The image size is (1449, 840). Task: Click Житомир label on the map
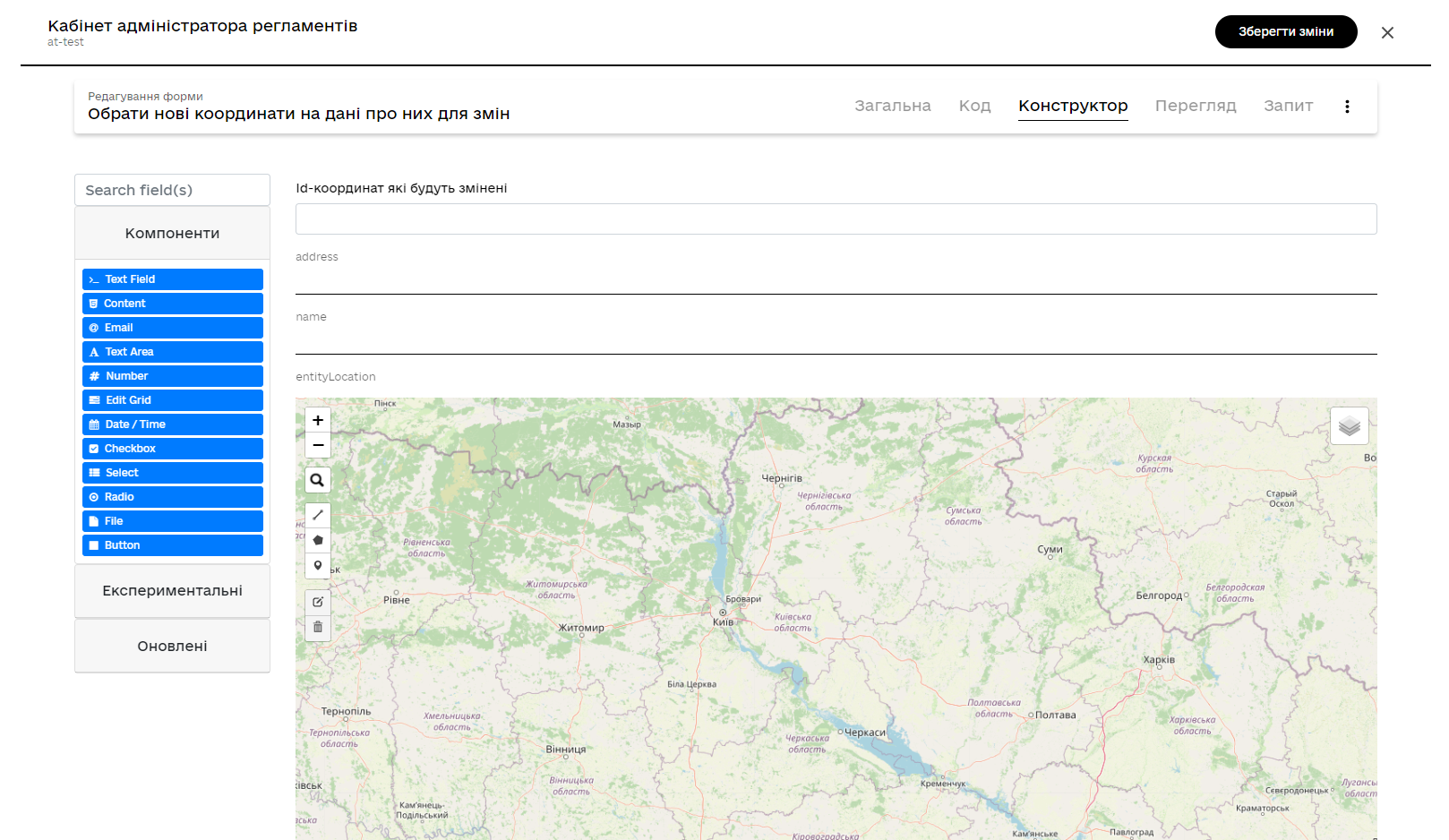click(581, 628)
